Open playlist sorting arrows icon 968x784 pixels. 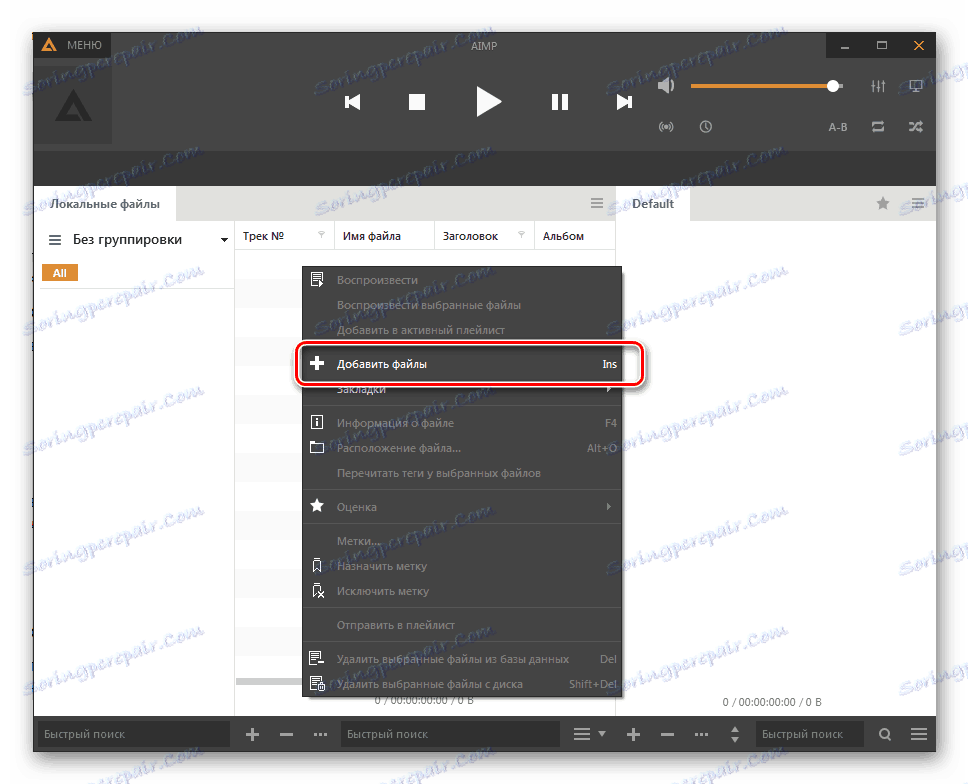coord(735,734)
